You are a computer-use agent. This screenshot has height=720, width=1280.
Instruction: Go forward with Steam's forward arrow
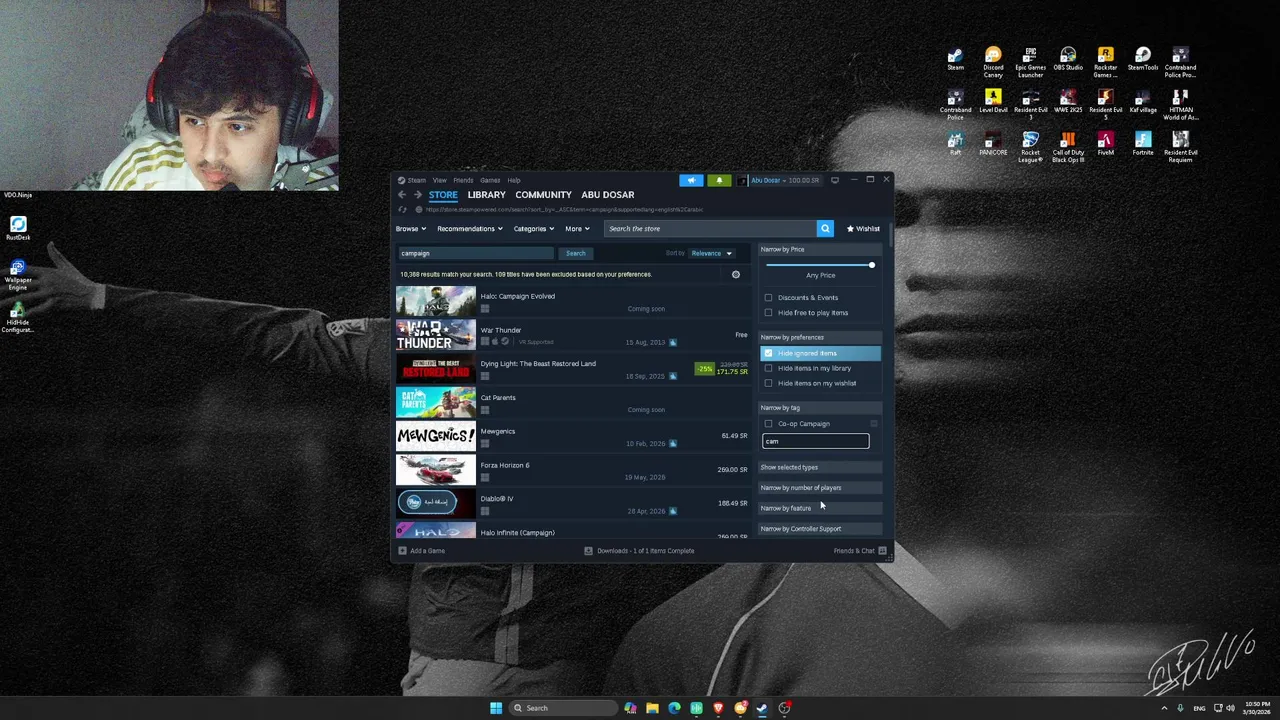click(418, 195)
